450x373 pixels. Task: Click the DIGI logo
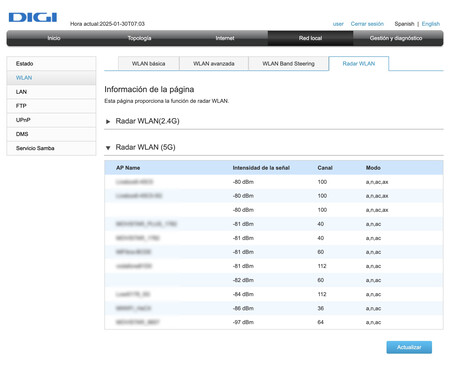click(33, 17)
